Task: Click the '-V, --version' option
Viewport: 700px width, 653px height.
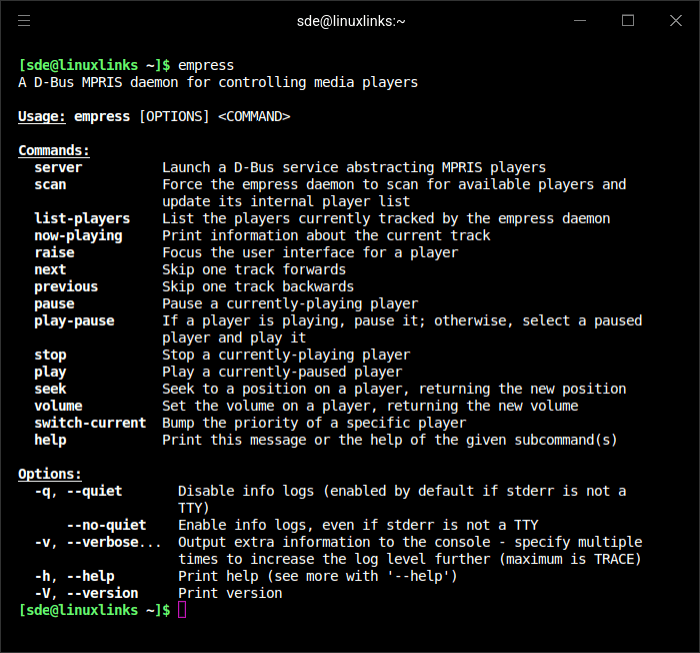Action: tap(86, 593)
